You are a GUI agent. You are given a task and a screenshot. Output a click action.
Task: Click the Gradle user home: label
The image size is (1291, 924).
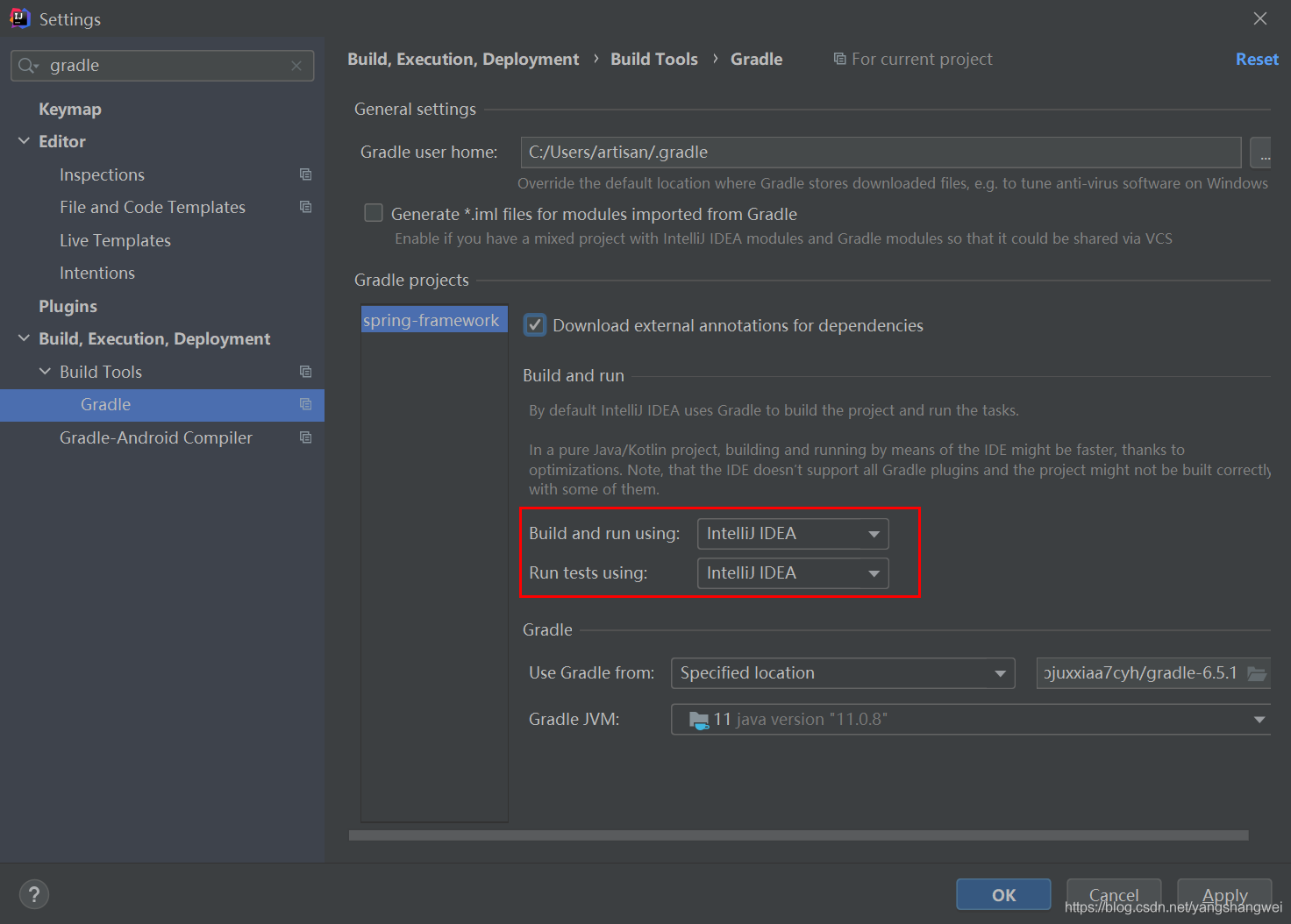[429, 152]
